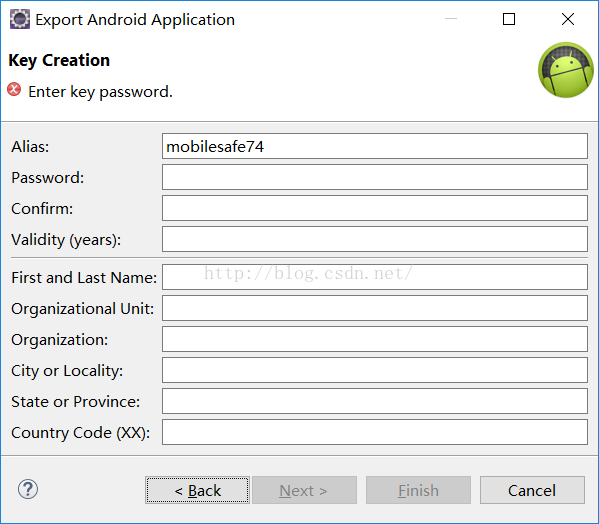This screenshot has width=599, height=524.
Task: Minimize the export dialog window
Action: (x=451, y=19)
